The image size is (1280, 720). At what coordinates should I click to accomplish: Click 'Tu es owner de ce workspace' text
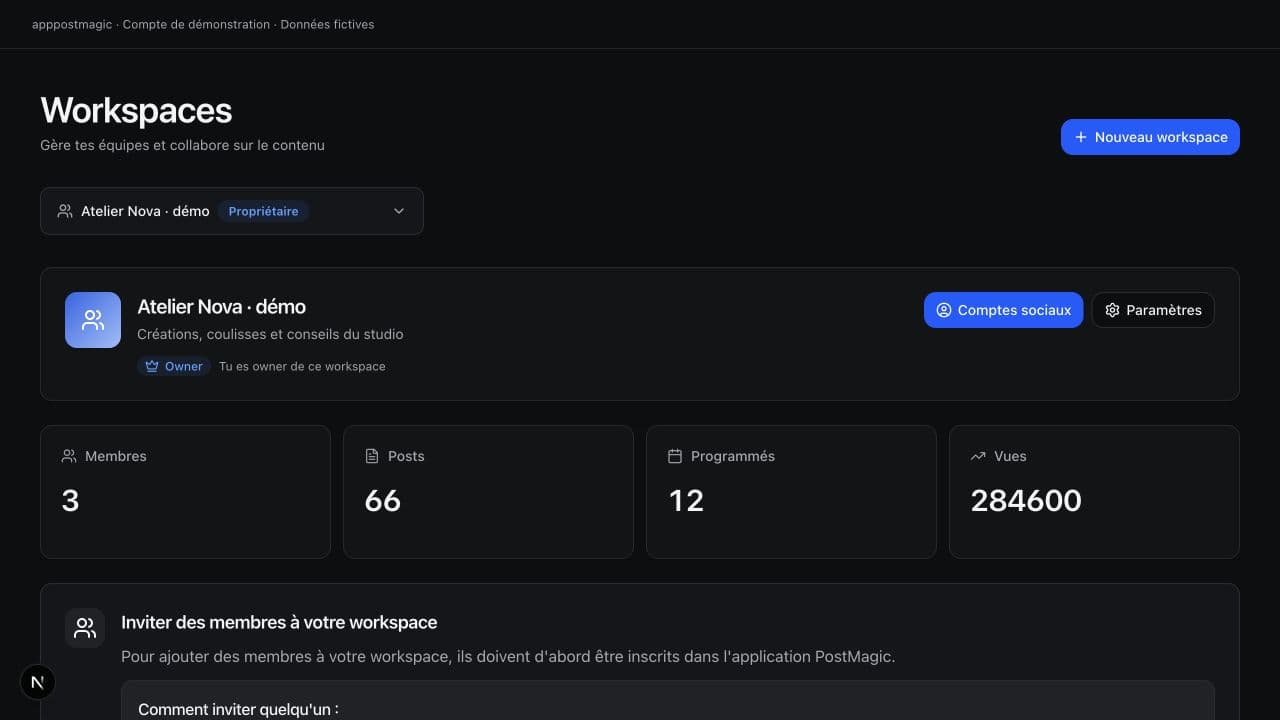[x=302, y=366]
